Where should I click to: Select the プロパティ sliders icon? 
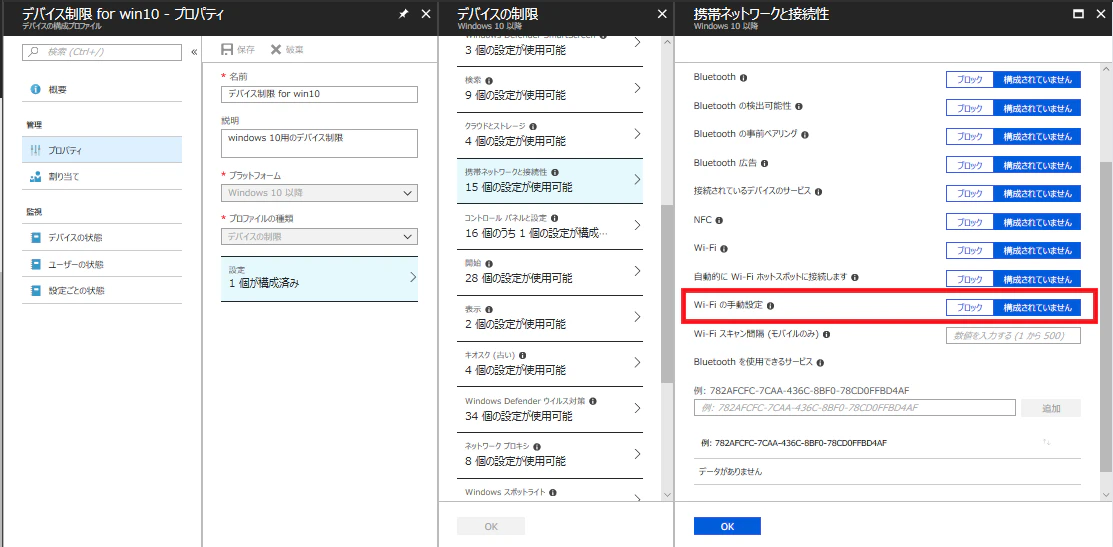[x=35, y=150]
